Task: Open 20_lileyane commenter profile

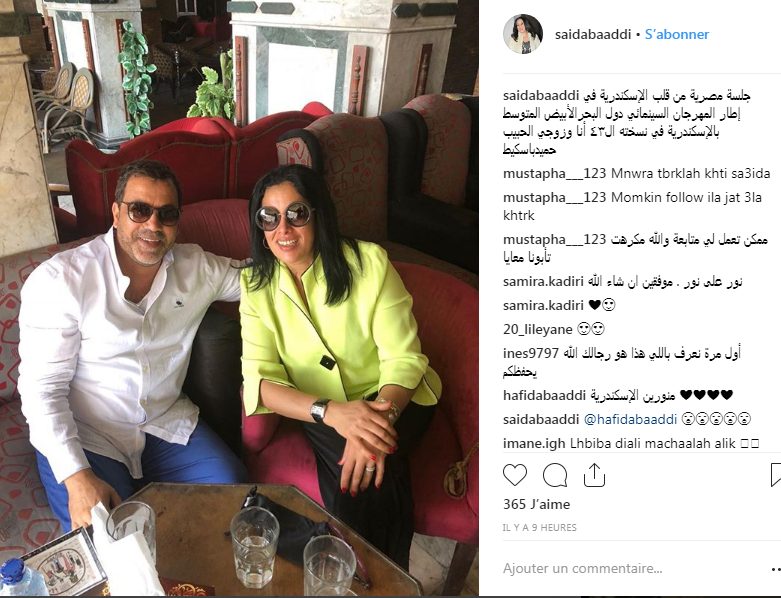Action: click(537, 329)
